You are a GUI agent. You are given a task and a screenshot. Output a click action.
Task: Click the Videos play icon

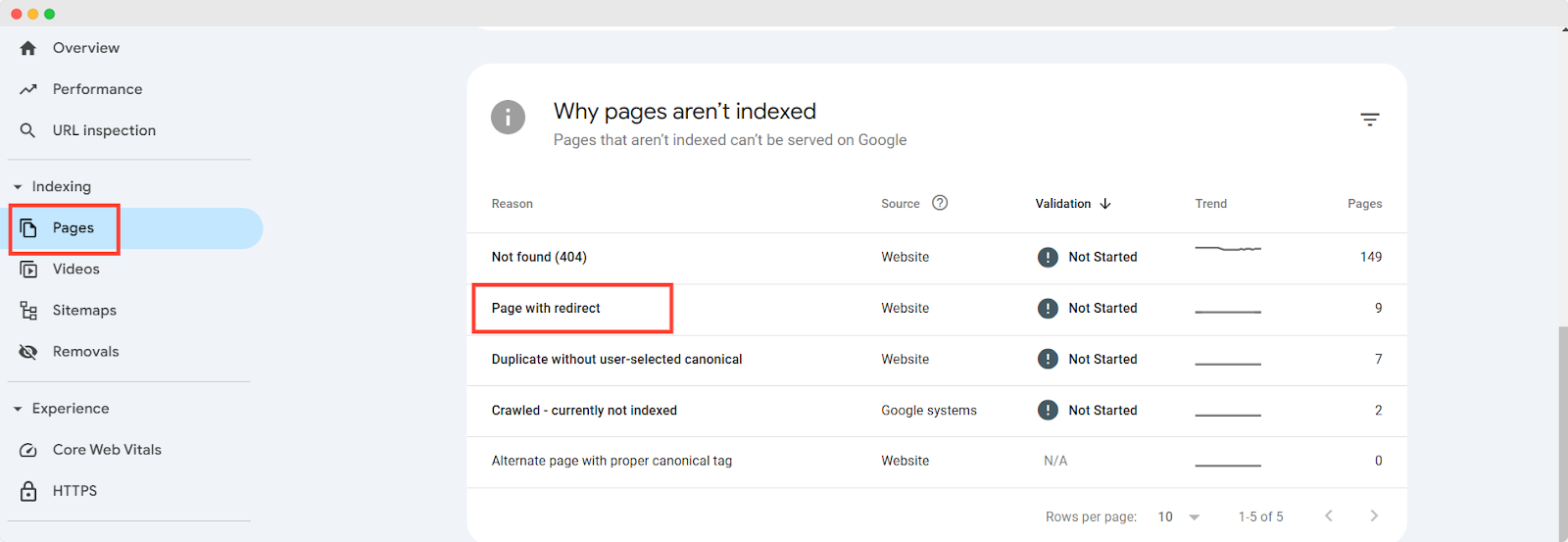point(28,270)
